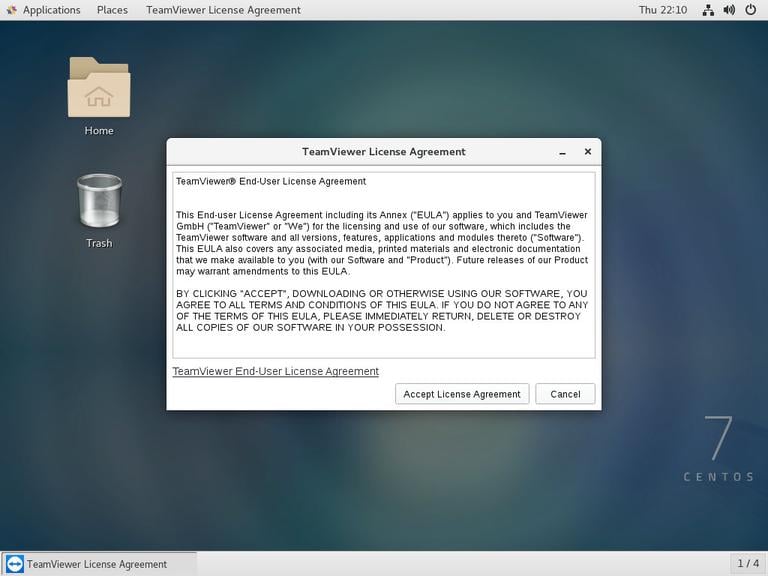The image size is (768, 576).
Task: Select the TeamViewer logo in the bottom taskbar
Action: 14,564
